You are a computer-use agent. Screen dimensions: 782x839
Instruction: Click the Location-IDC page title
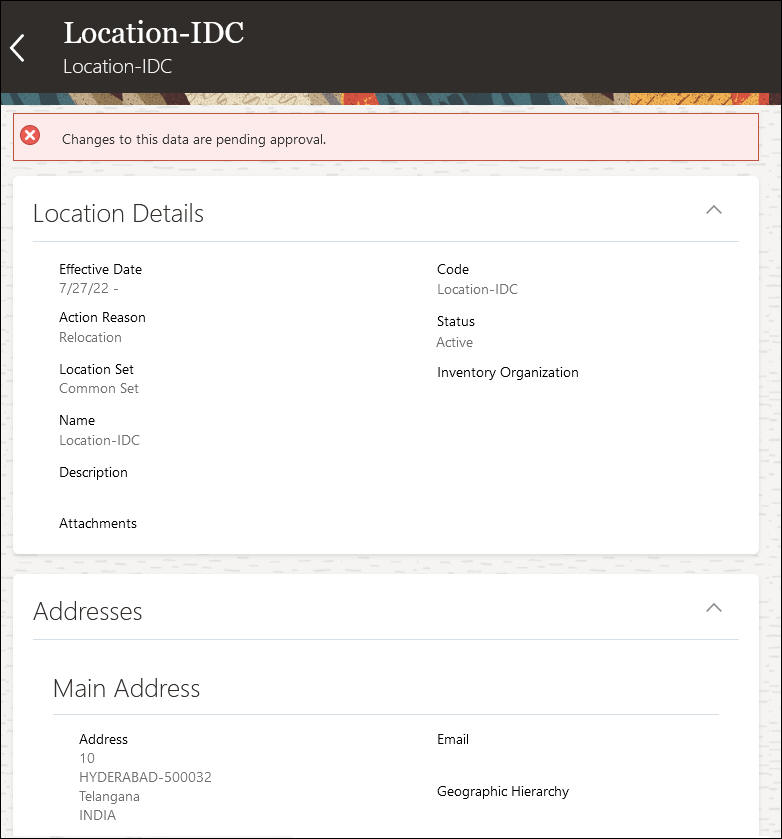coord(154,33)
